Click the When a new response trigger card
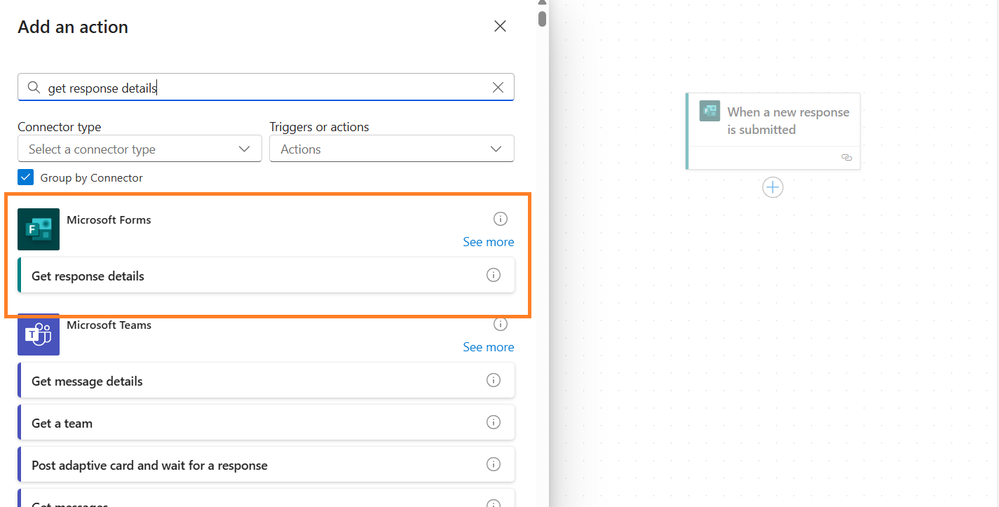Screen dimensions: 999x507 coord(773,131)
